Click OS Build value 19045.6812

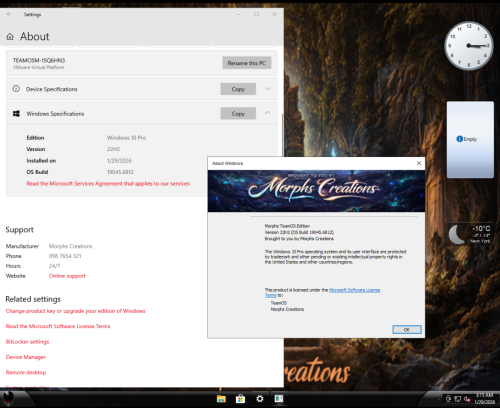[120, 172]
